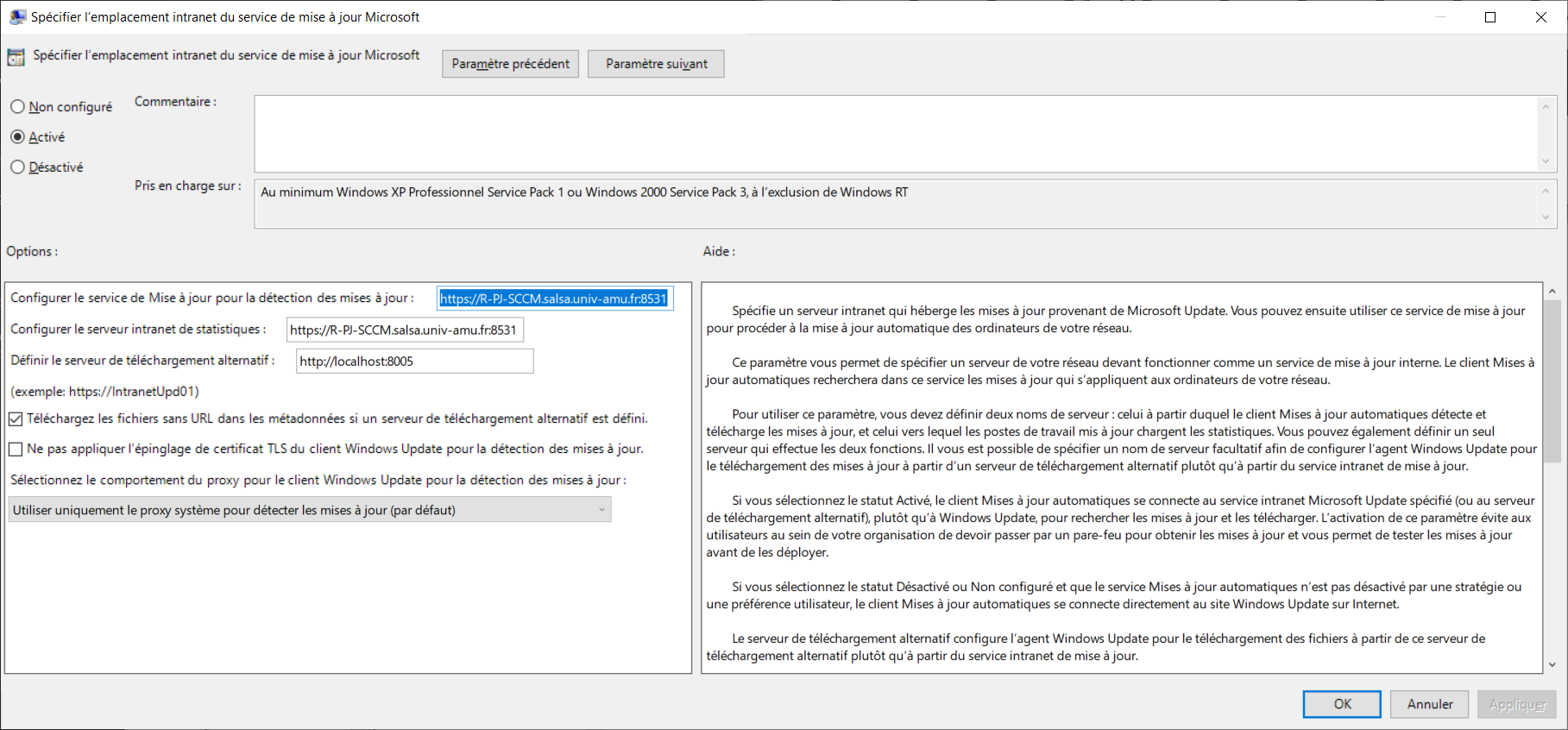Image resolution: width=1568 pixels, height=730 pixels.
Task: Click the title bar application icon
Action: (x=17, y=17)
